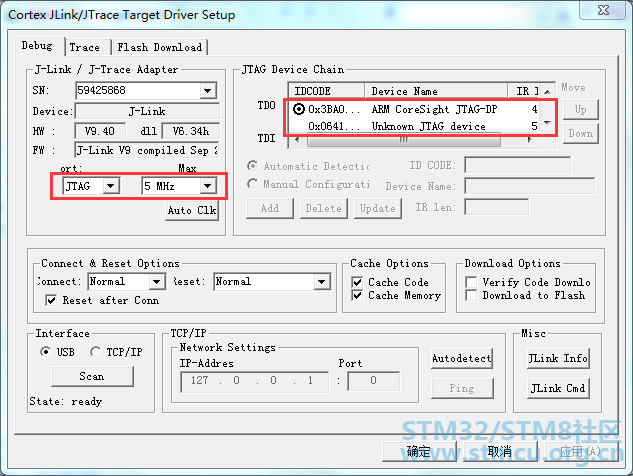The image size is (633, 476).
Task: Select the ARM CoreSight JTAG-DP device row
Action: pyautogui.click(x=420, y=108)
